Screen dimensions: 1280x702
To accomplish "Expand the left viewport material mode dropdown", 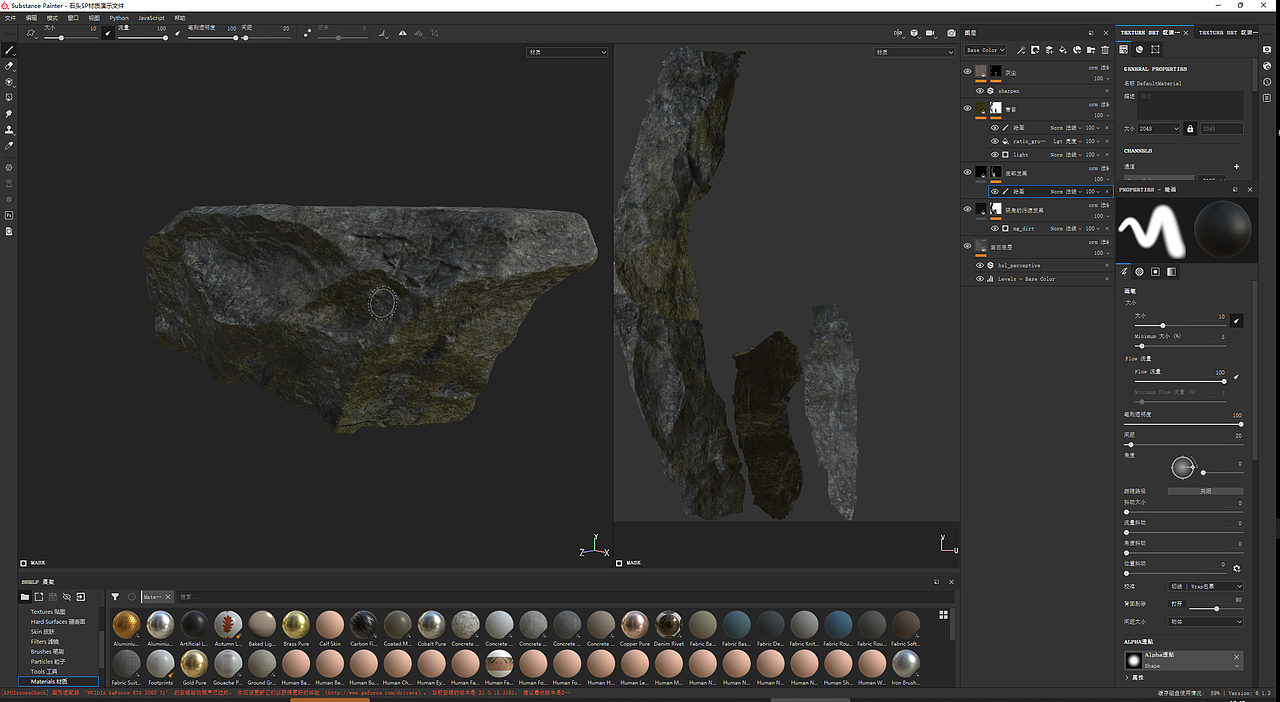I will [567, 52].
